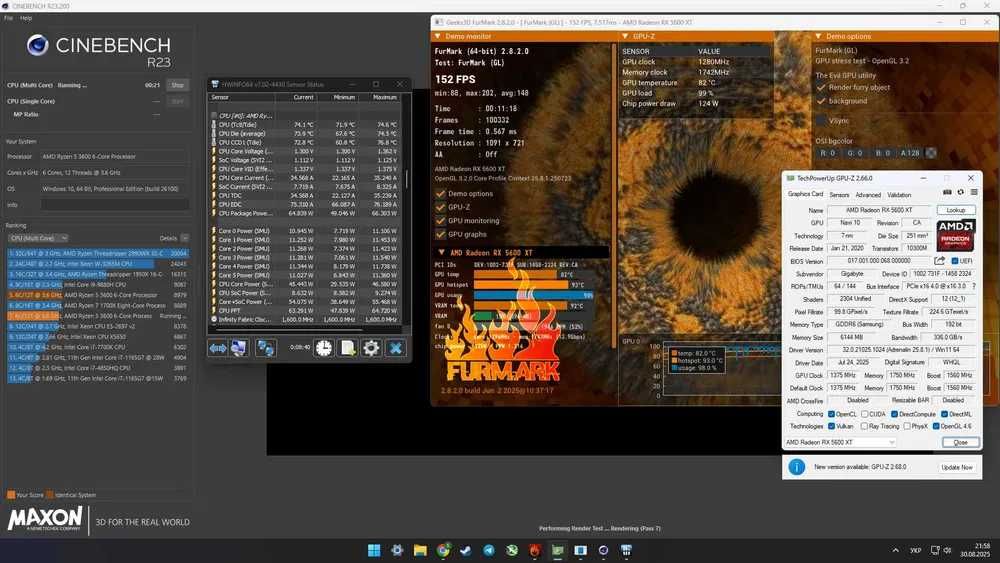Click Cinebench Multi Core Stop button
Viewport: 1000px width, 563px height.
pyautogui.click(x=177, y=85)
